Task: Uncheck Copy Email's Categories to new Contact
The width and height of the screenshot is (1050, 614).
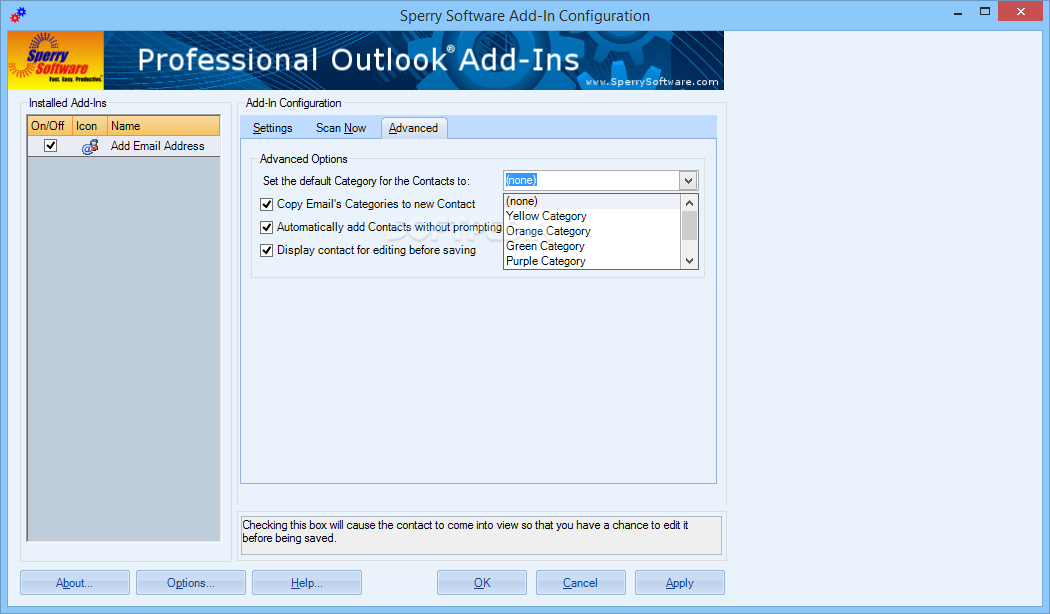Action: [267, 204]
